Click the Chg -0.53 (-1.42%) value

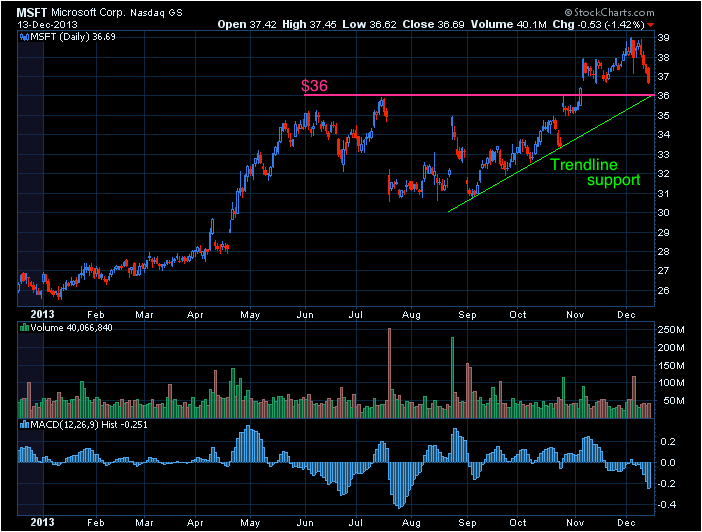pos(599,25)
